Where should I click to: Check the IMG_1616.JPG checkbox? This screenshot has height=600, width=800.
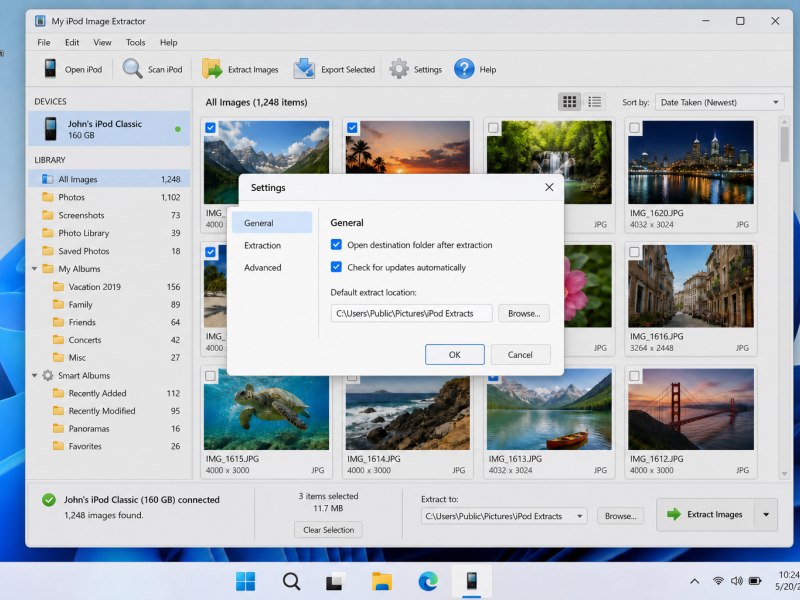[x=634, y=252]
